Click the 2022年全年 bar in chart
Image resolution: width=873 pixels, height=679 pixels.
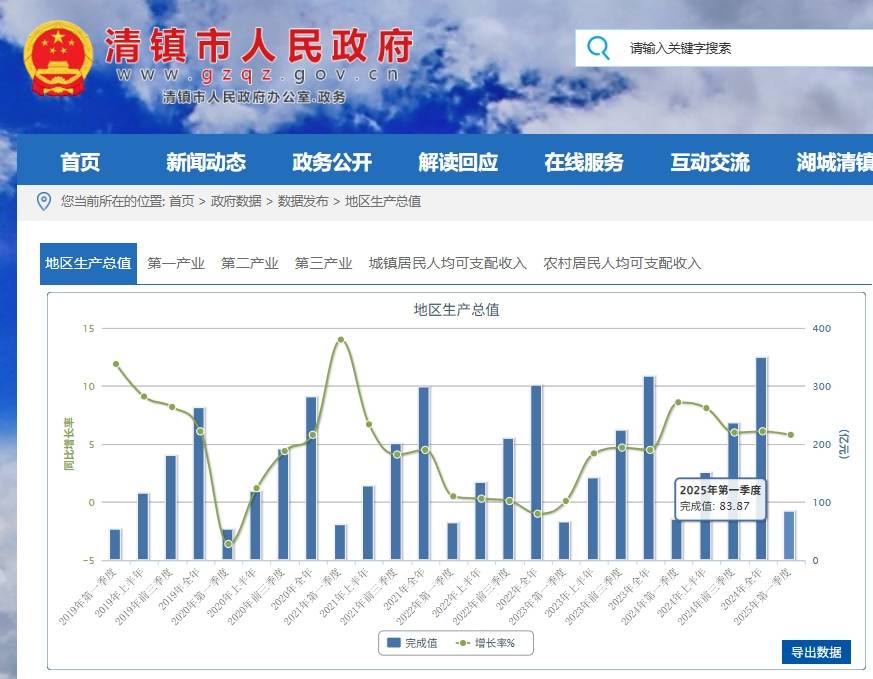[536, 473]
